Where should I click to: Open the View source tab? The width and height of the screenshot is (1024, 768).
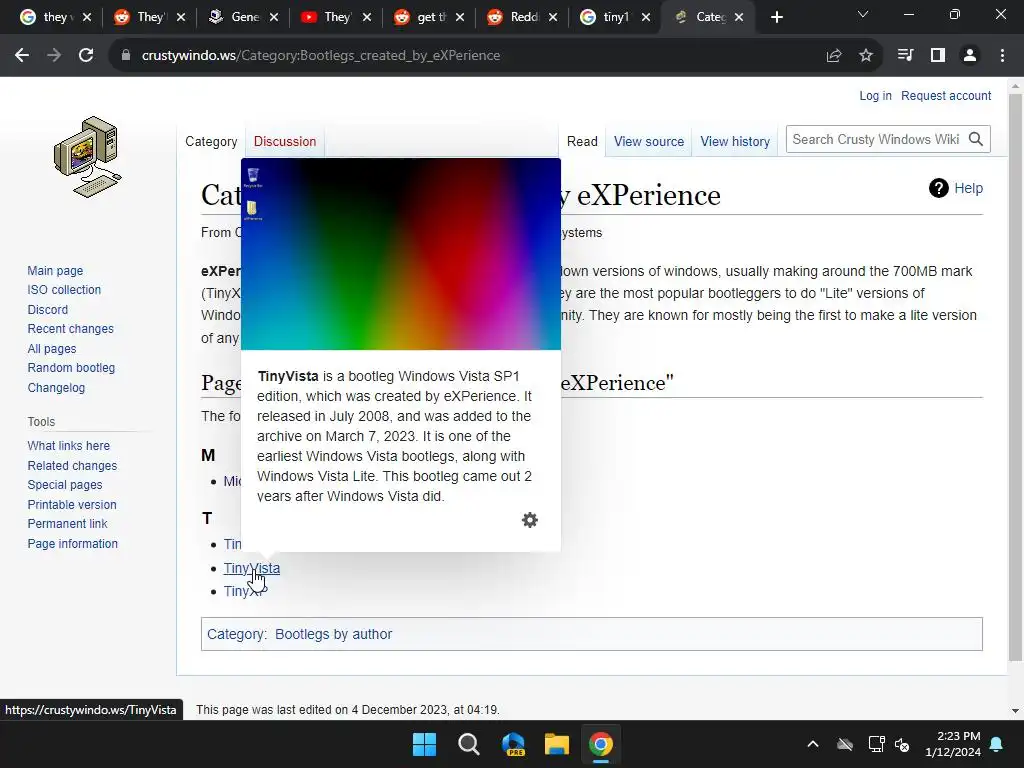[648, 141]
